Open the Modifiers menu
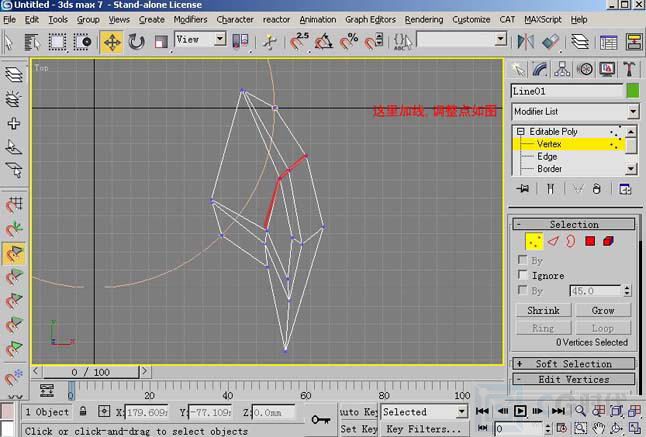Image resolution: width=646 pixels, height=437 pixels. click(190, 19)
